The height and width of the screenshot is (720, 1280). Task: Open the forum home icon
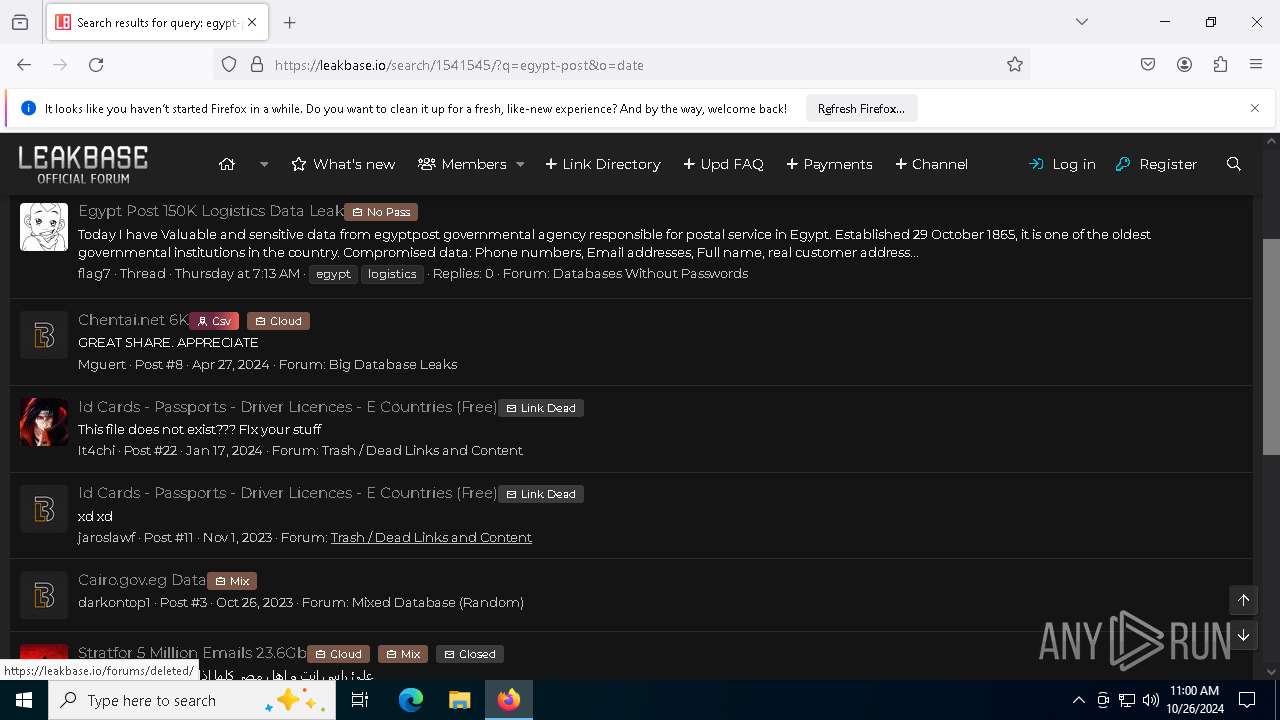227,164
